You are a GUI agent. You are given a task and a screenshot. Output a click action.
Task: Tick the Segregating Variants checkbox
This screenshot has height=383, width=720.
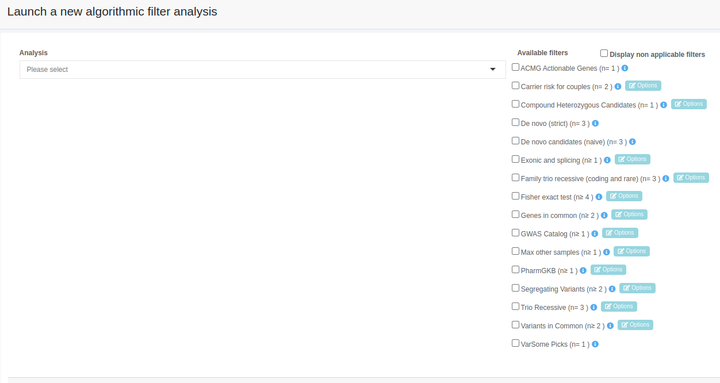point(515,288)
